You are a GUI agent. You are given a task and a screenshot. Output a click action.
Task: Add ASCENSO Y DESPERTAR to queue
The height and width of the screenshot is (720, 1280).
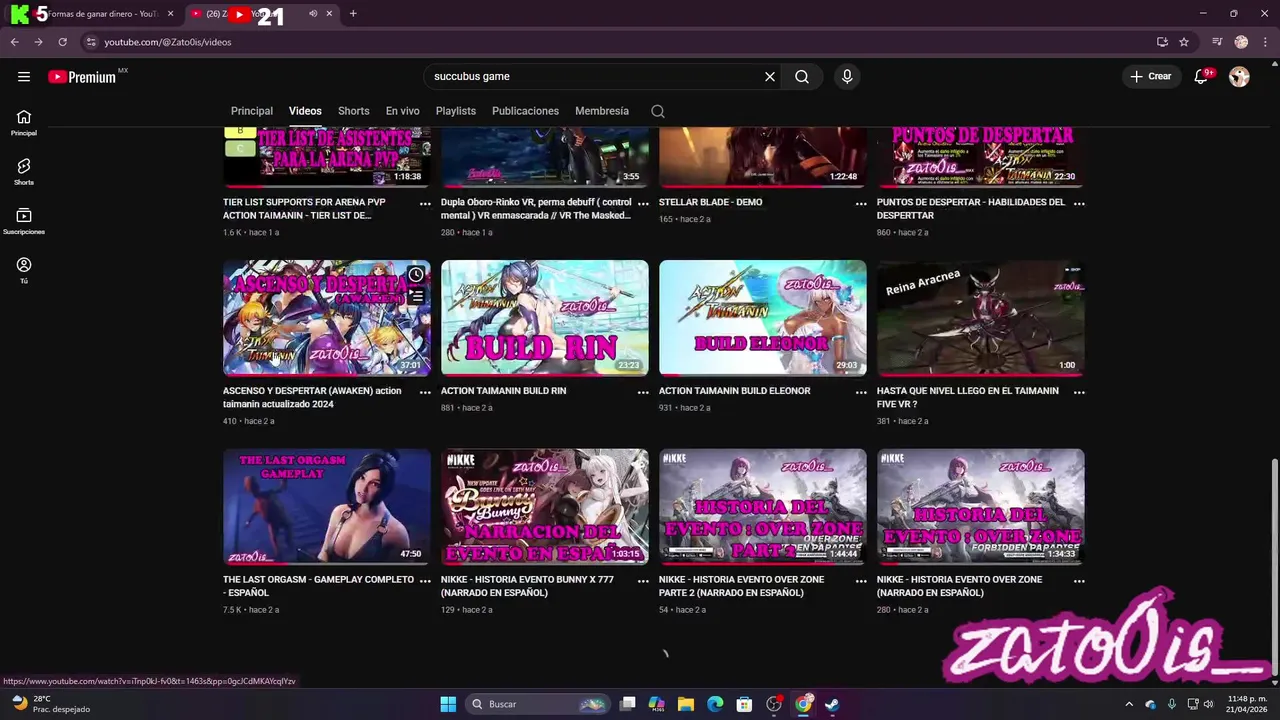pyautogui.click(x=416, y=297)
